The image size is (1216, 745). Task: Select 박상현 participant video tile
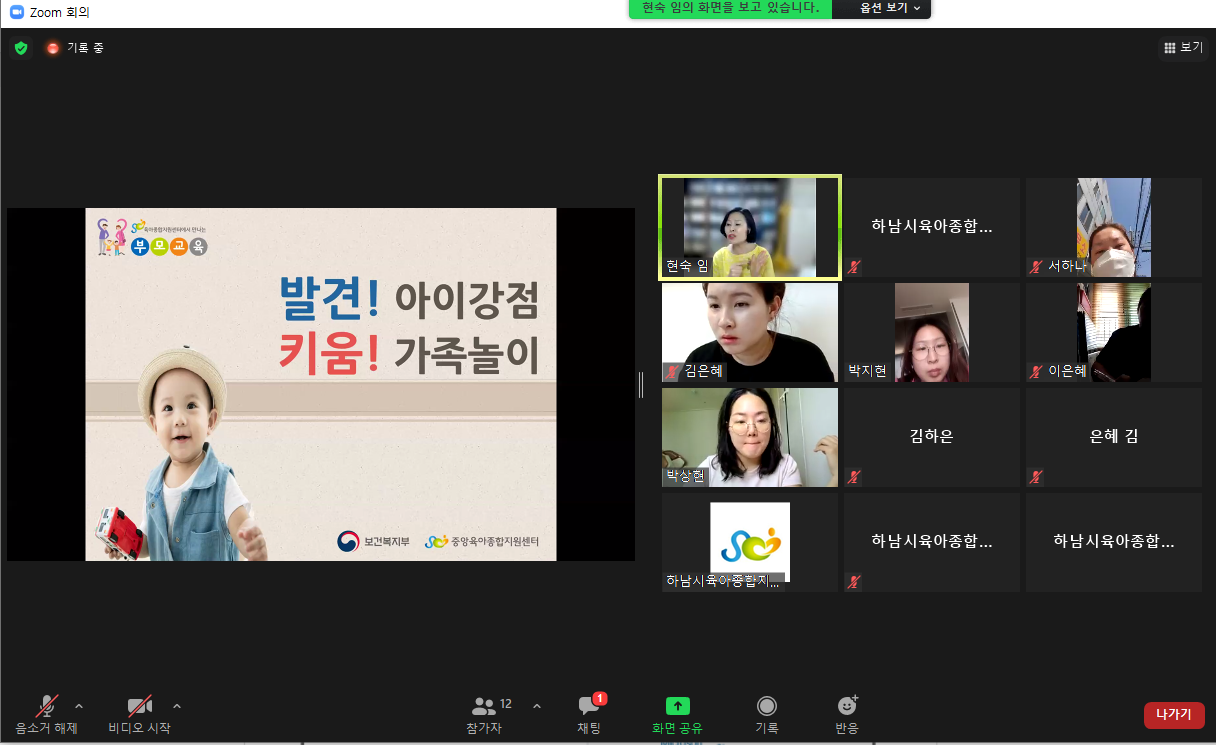point(750,437)
